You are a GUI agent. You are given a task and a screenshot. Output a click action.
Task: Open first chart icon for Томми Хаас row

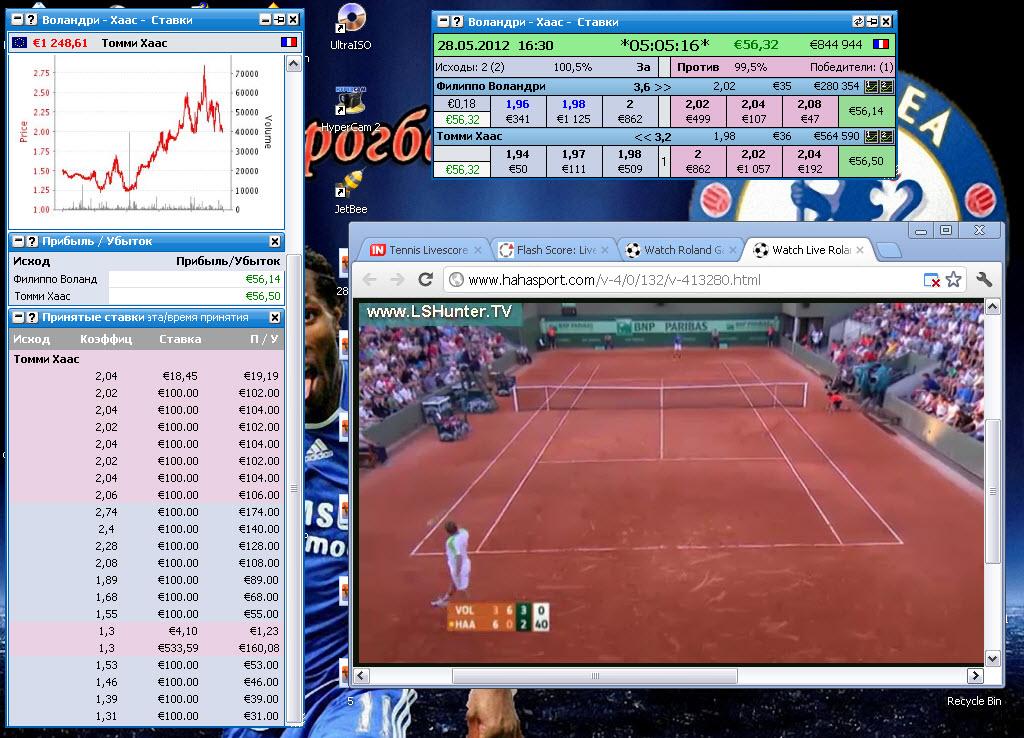[x=871, y=136]
